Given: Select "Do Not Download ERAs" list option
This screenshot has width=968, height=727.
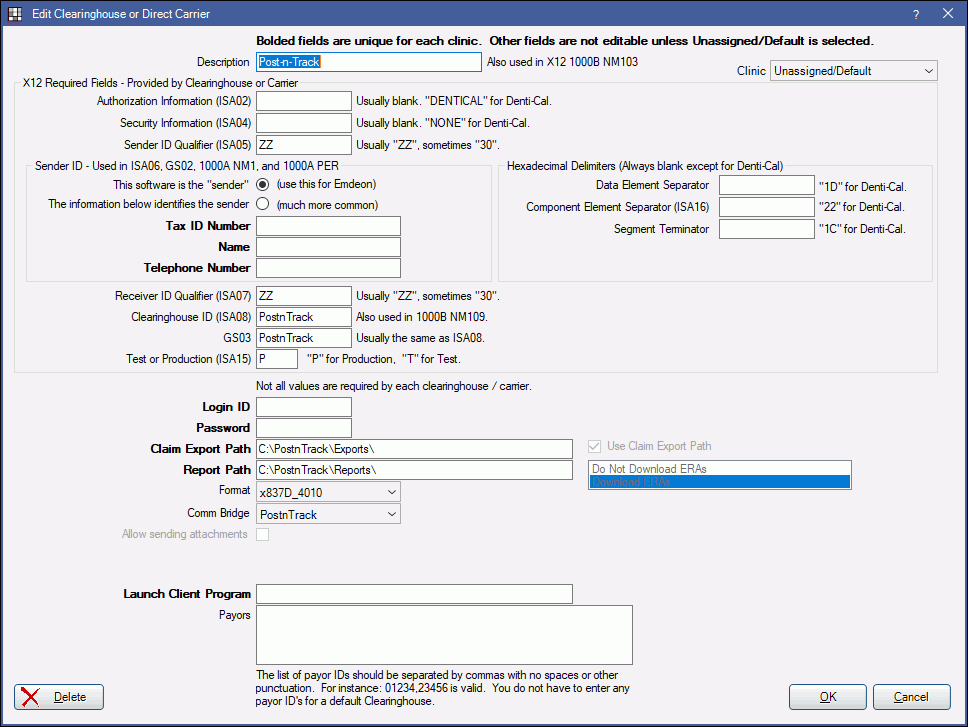Looking at the screenshot, I should tap(720, 468).
